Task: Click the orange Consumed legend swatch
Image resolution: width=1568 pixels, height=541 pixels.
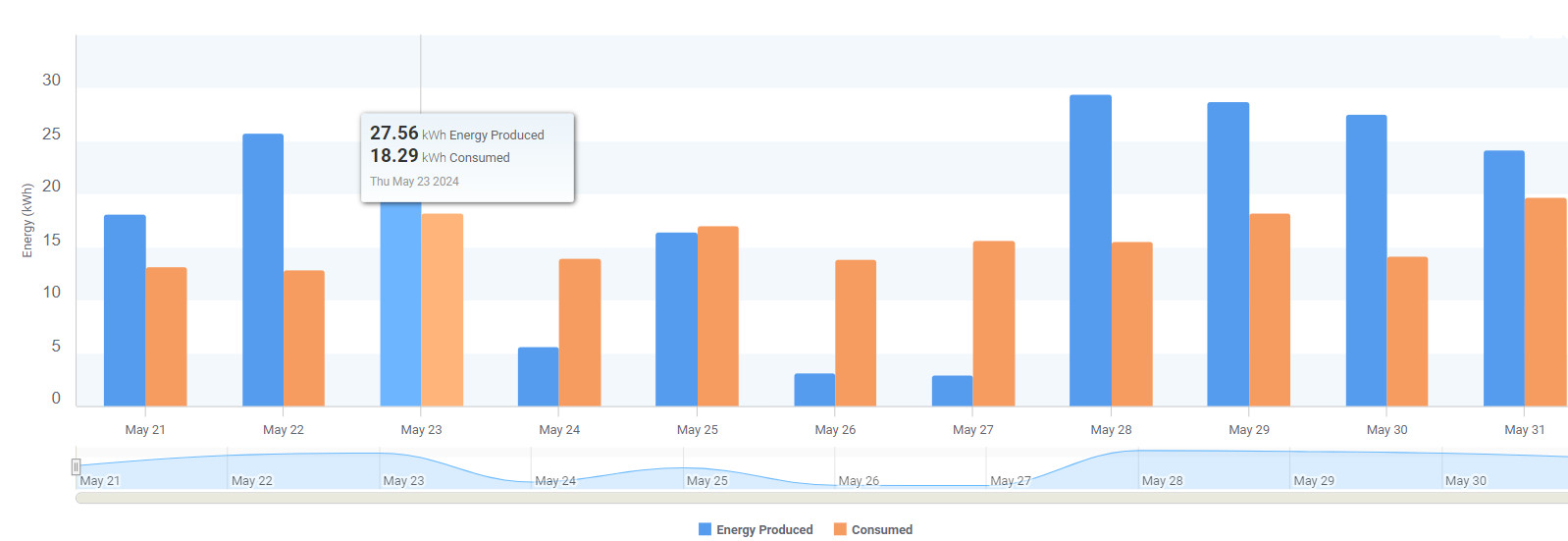Action: coord(840,529)
